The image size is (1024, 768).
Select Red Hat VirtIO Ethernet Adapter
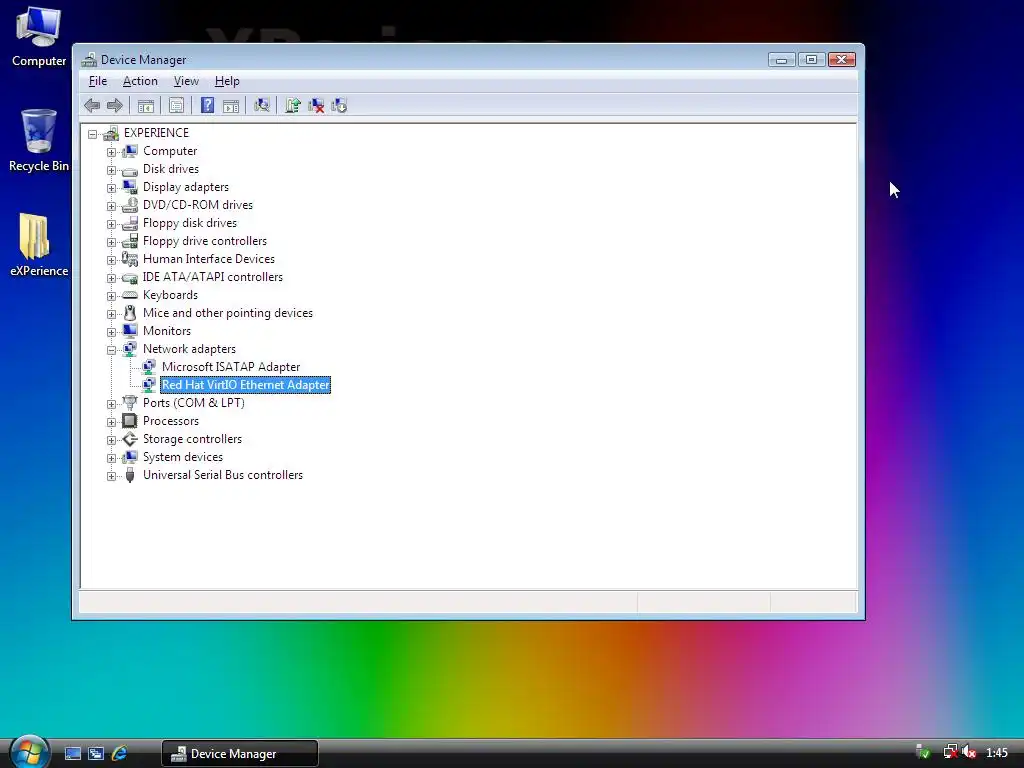click(x=246, y=385)
